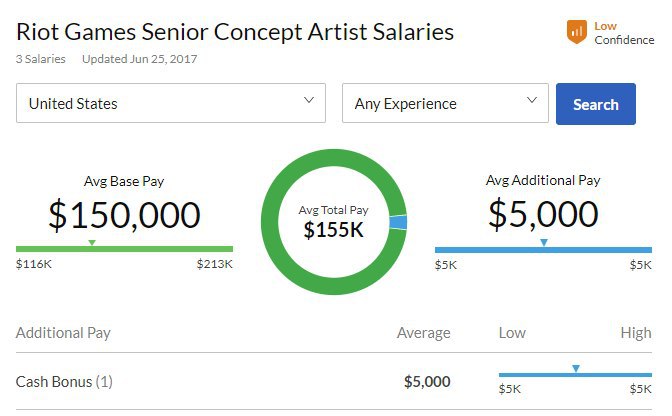672x416 pixels.
Task: Click the Average column header
Action: pos(423,333)
